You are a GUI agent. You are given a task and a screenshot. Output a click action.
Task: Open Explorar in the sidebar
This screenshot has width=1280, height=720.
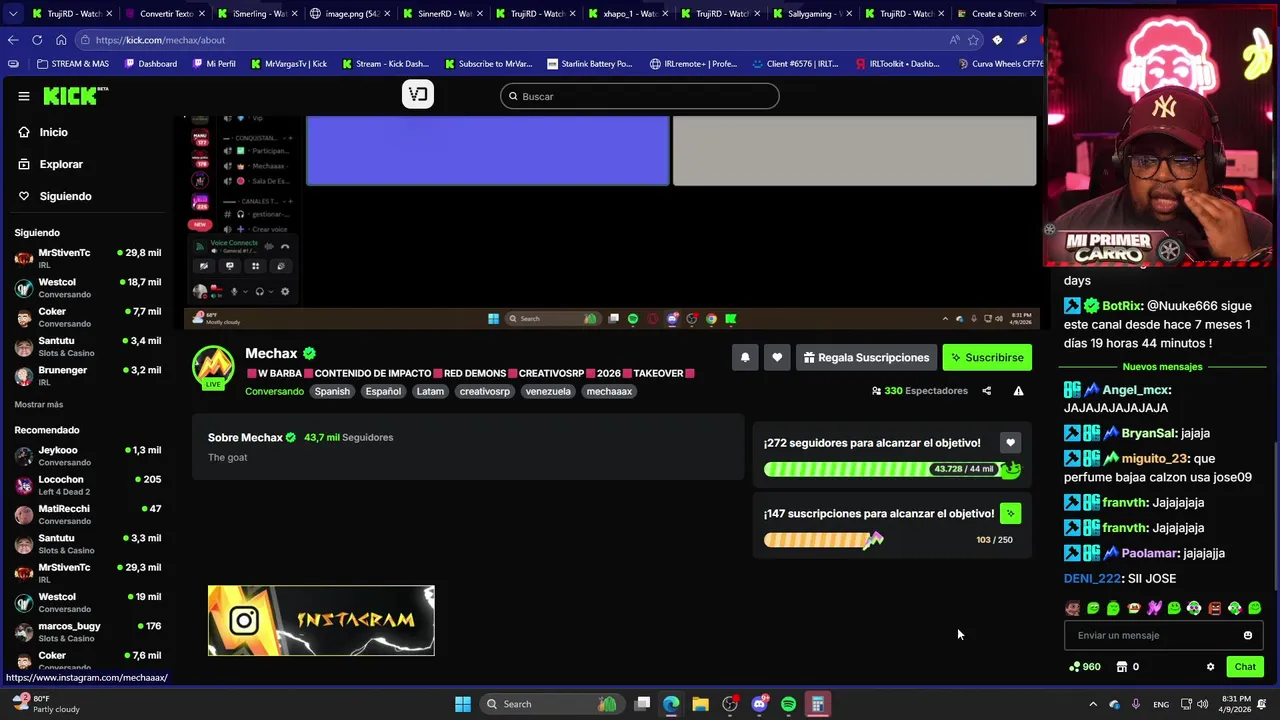61,164
